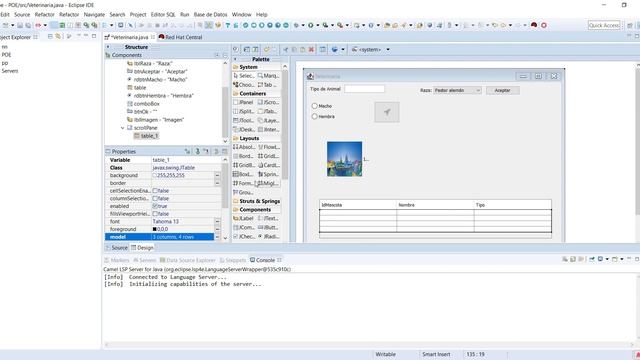
Task: Click the background property ellipsis button
Action: [x=217, y=175]
